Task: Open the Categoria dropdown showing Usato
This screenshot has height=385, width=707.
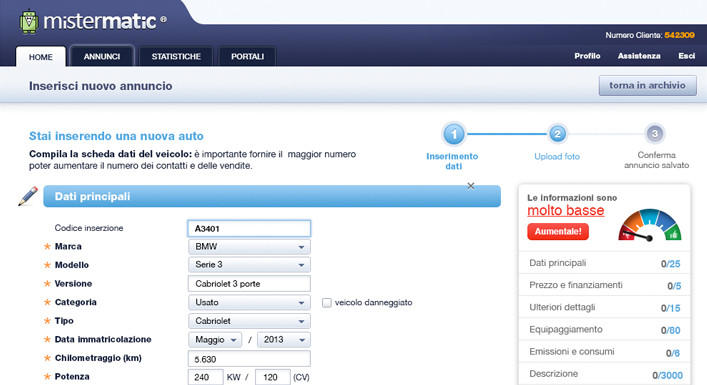Action: coord(249,302)
